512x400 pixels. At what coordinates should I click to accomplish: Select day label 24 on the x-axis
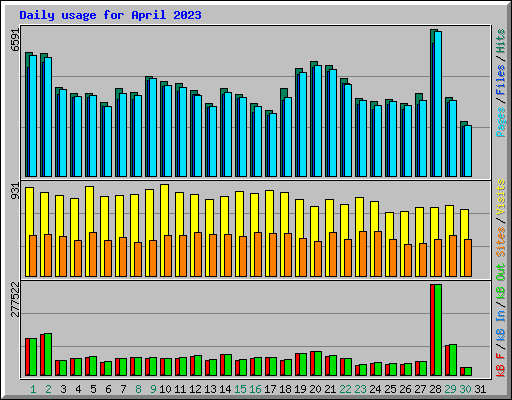(x=375, y=389)
